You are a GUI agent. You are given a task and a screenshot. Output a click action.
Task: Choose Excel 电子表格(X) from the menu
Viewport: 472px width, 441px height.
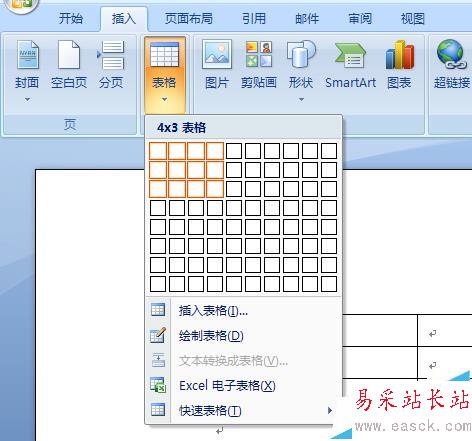coord(243,386)
